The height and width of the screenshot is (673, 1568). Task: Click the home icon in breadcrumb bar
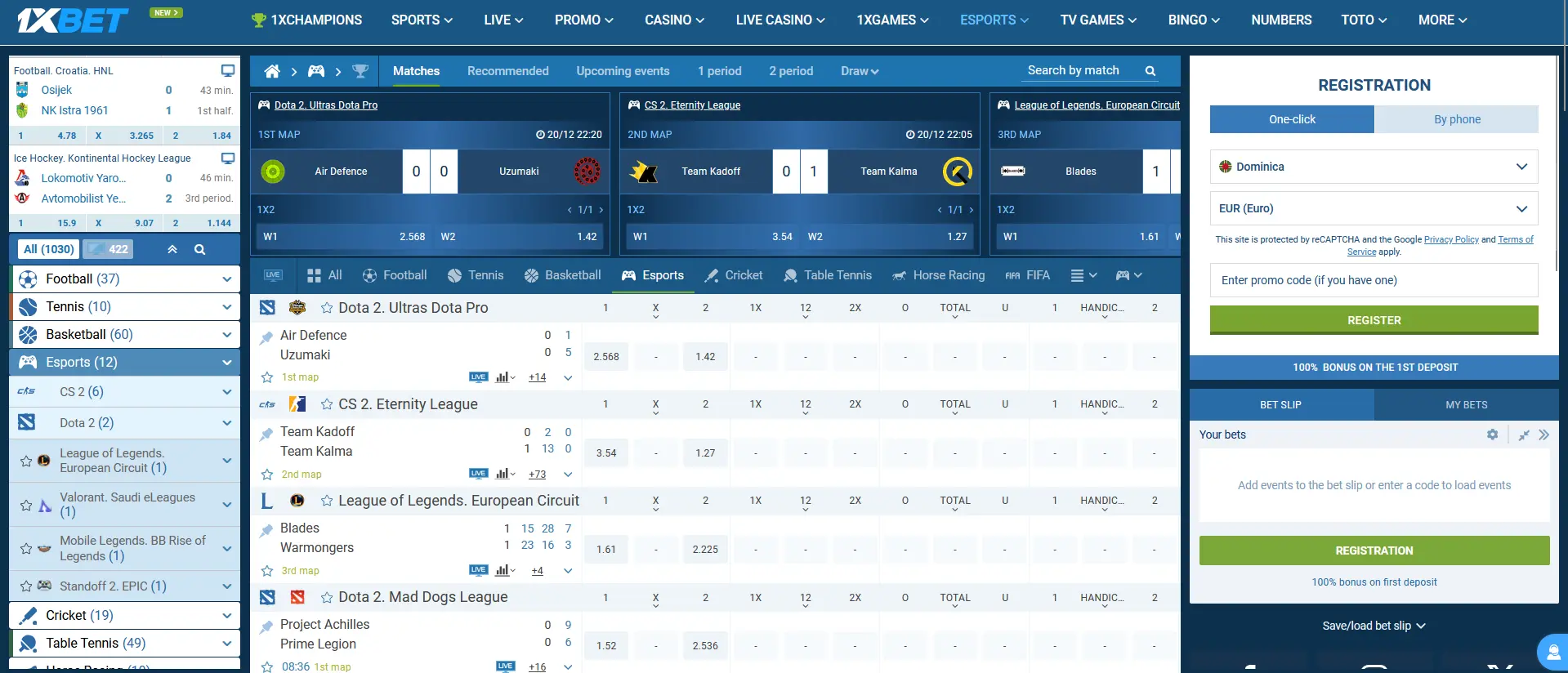point(272,72)
